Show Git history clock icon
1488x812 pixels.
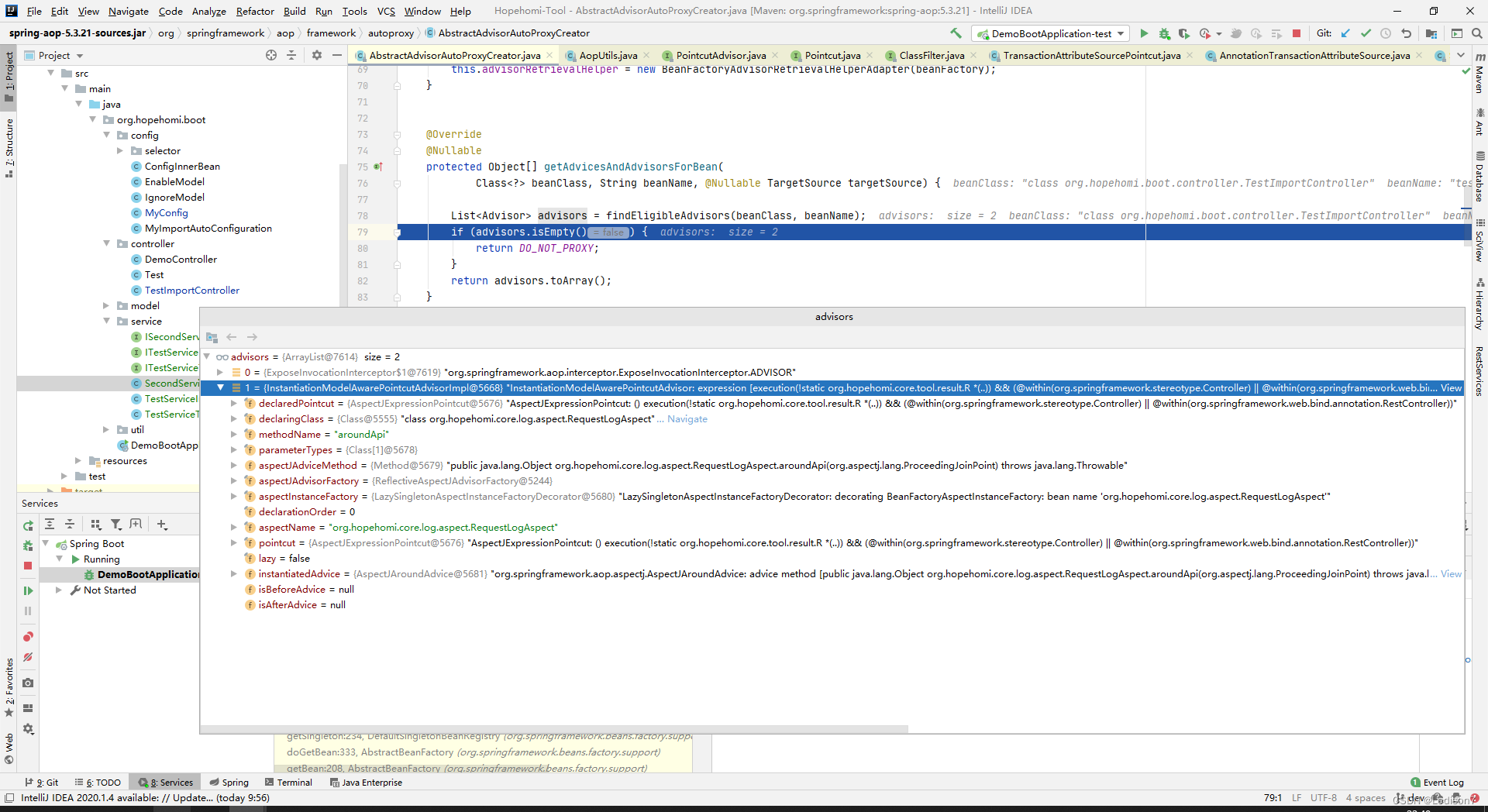[x=1386, y=33]
